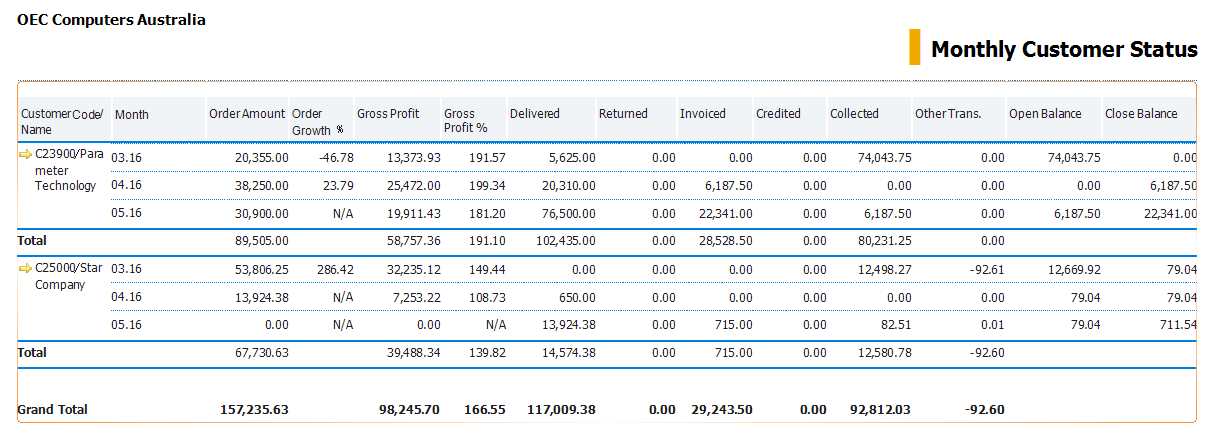Image resolution: width=1214 pixels, height=438 pixels.
Task: Select gross profit 32,235.12
Action: click(413, 270)
